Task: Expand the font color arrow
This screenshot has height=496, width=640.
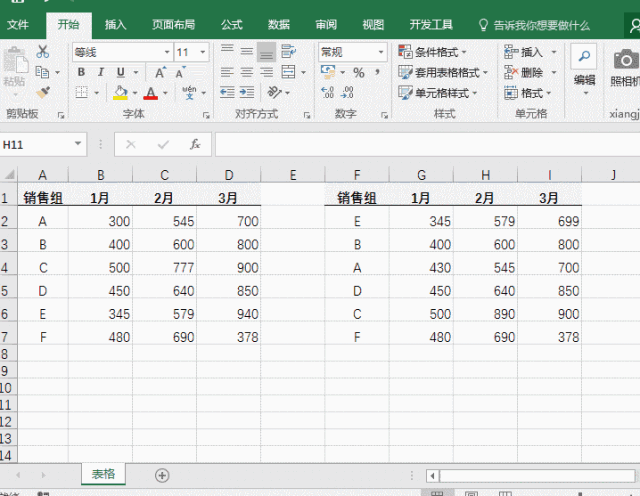Action: point(165,93)
